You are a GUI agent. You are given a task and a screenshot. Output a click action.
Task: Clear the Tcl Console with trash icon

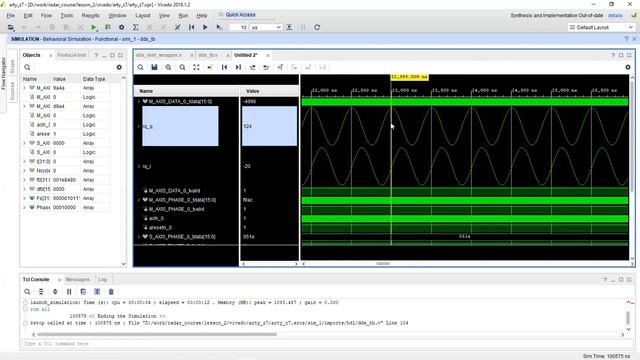coord(111,292)
